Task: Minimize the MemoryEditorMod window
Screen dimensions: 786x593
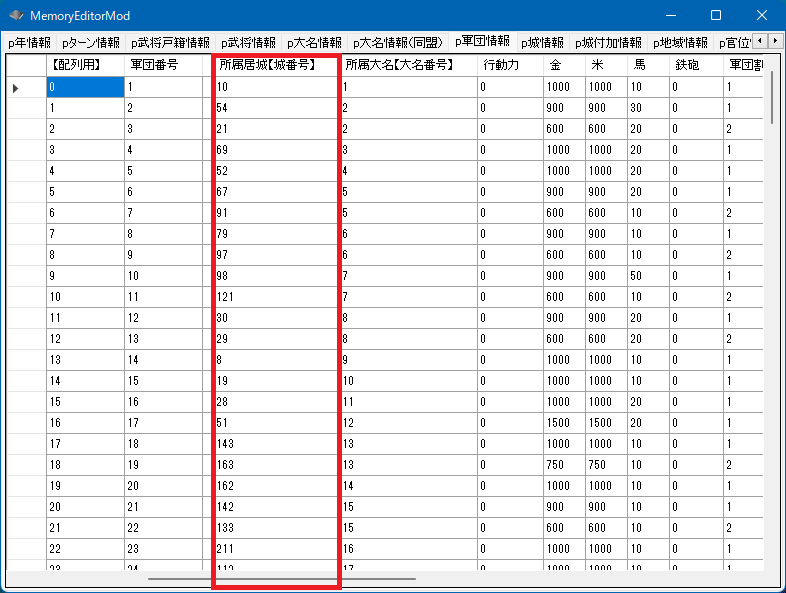Action: [669, 16]
